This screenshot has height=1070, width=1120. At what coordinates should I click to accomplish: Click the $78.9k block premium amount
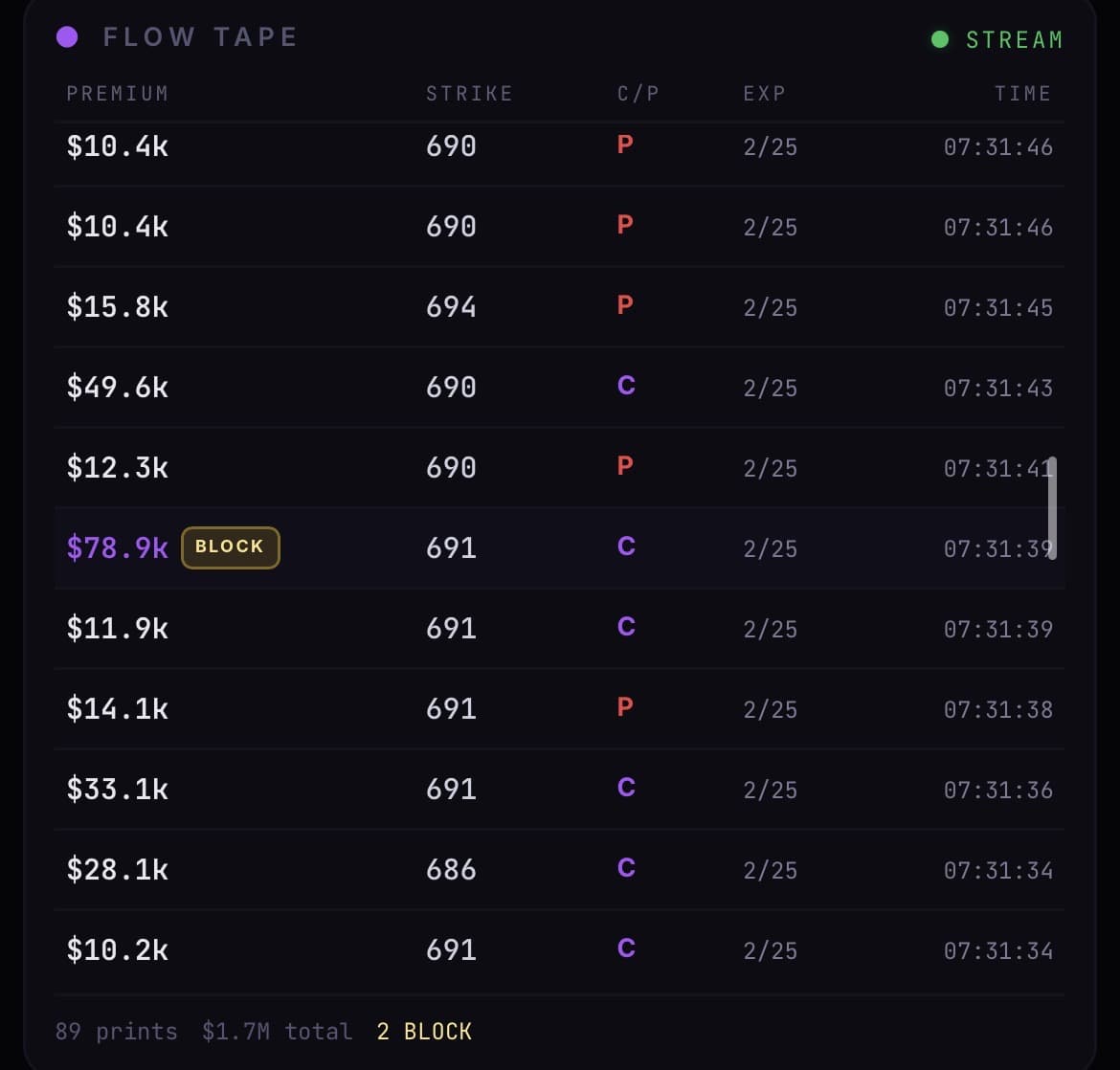coord(117,547)
